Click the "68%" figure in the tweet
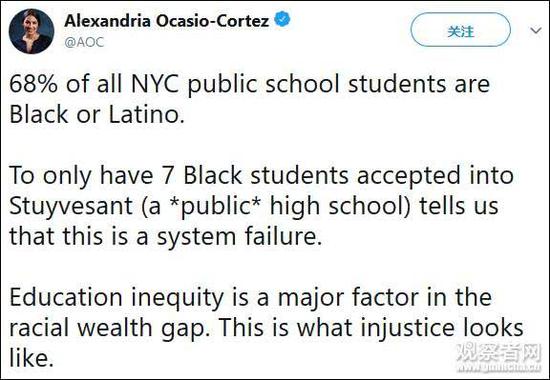Screen dimensions: 550x380 [33, 84]
